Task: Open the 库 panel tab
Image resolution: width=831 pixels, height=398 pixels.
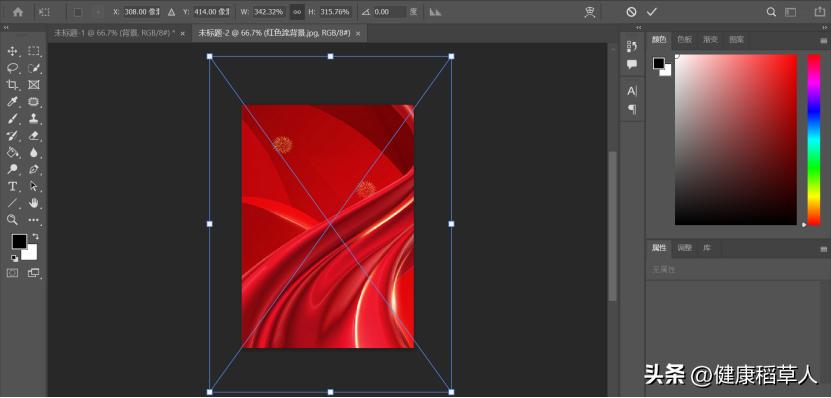Action: pos(707,247)
